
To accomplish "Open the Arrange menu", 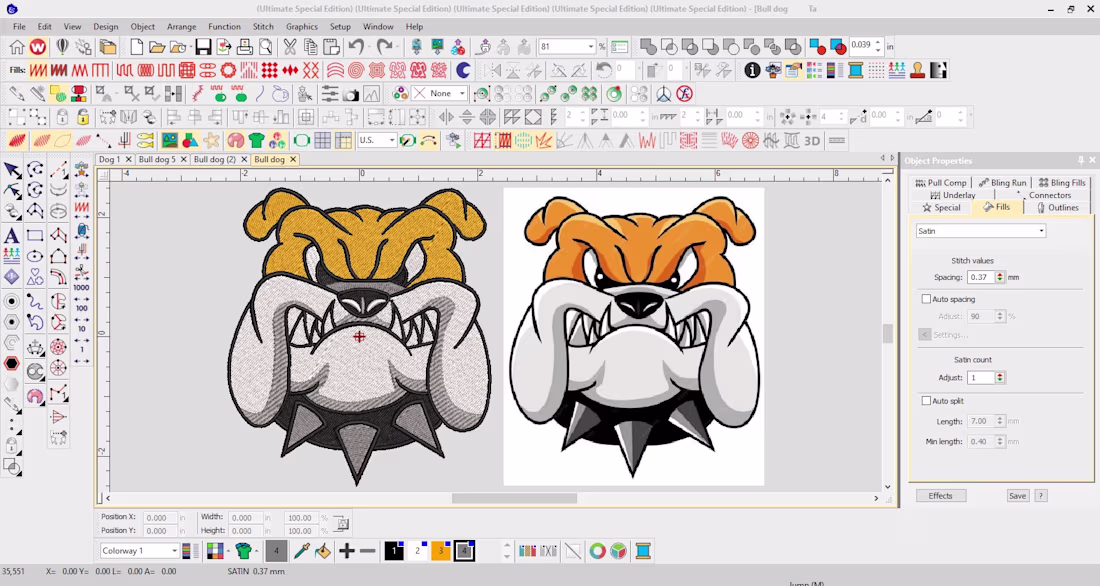I will pyautogui.click(x=182, y=27).
